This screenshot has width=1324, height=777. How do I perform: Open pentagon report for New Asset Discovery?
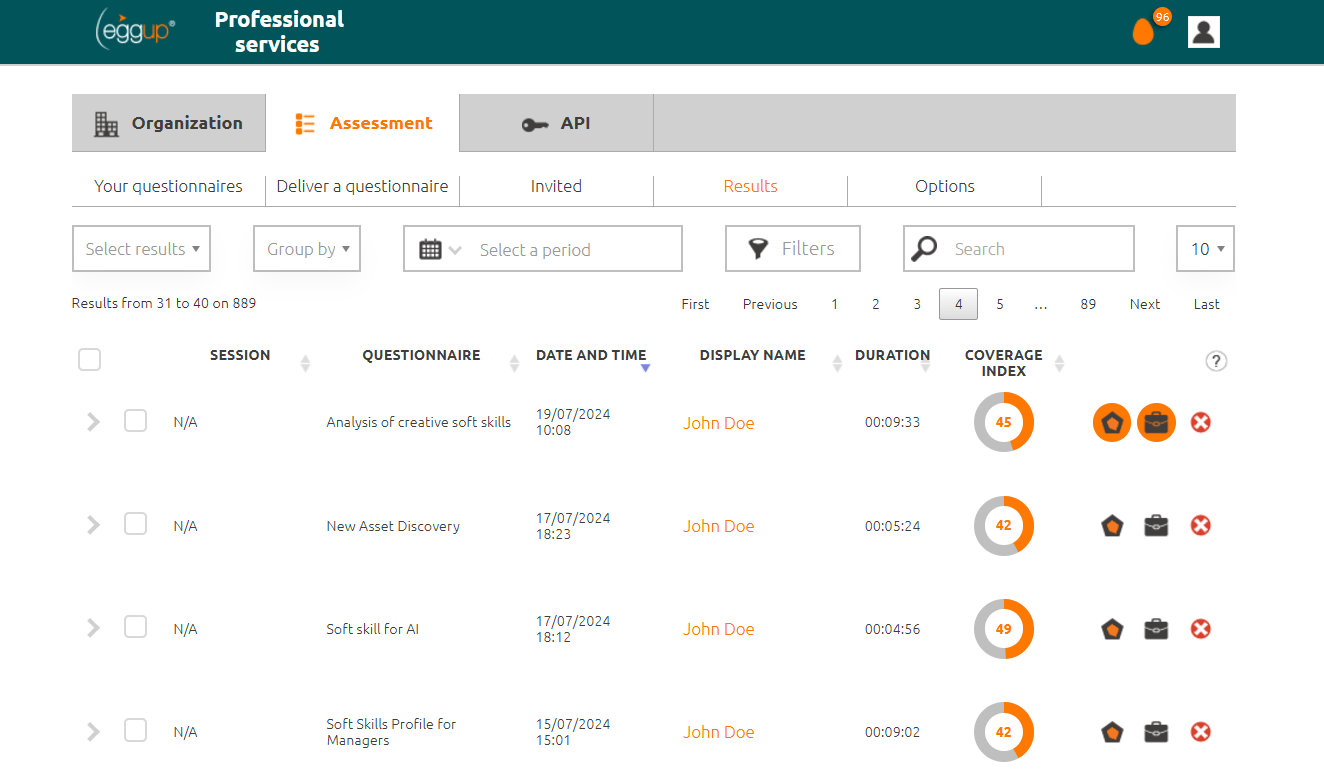pos(1112,526)
